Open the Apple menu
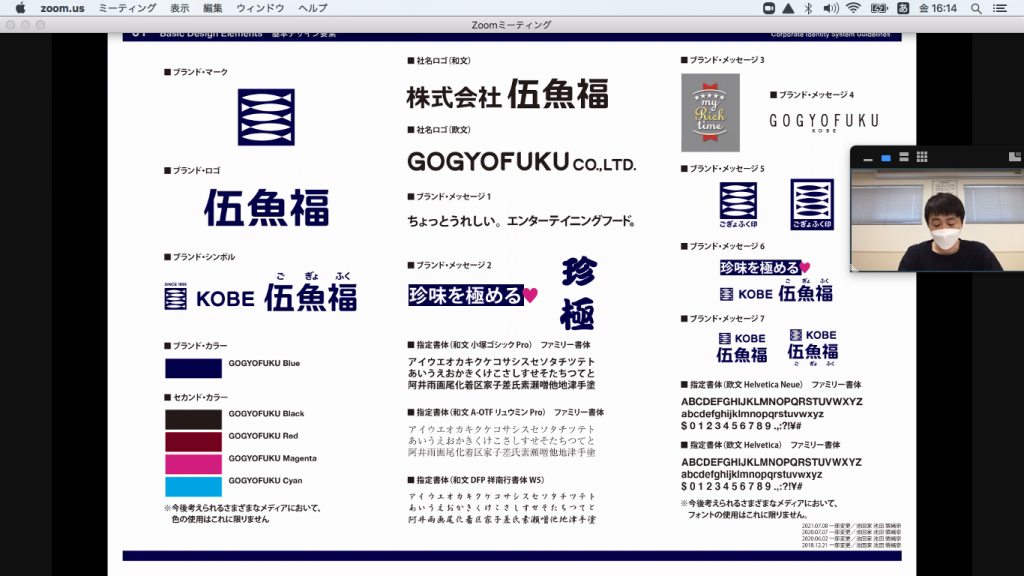1024x576 pixels. [20, 8]
